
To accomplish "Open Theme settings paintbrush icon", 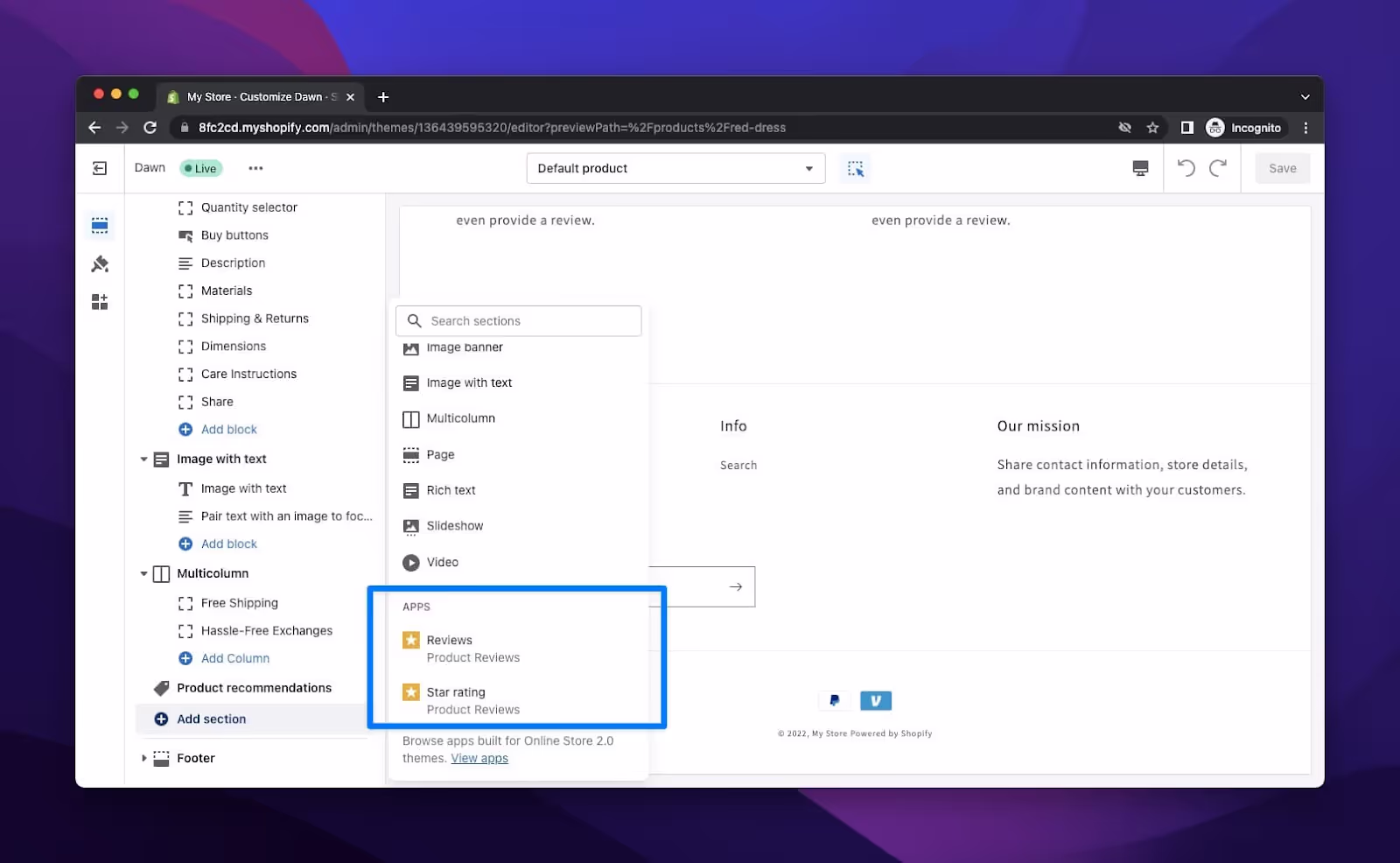I will [100, 263].
